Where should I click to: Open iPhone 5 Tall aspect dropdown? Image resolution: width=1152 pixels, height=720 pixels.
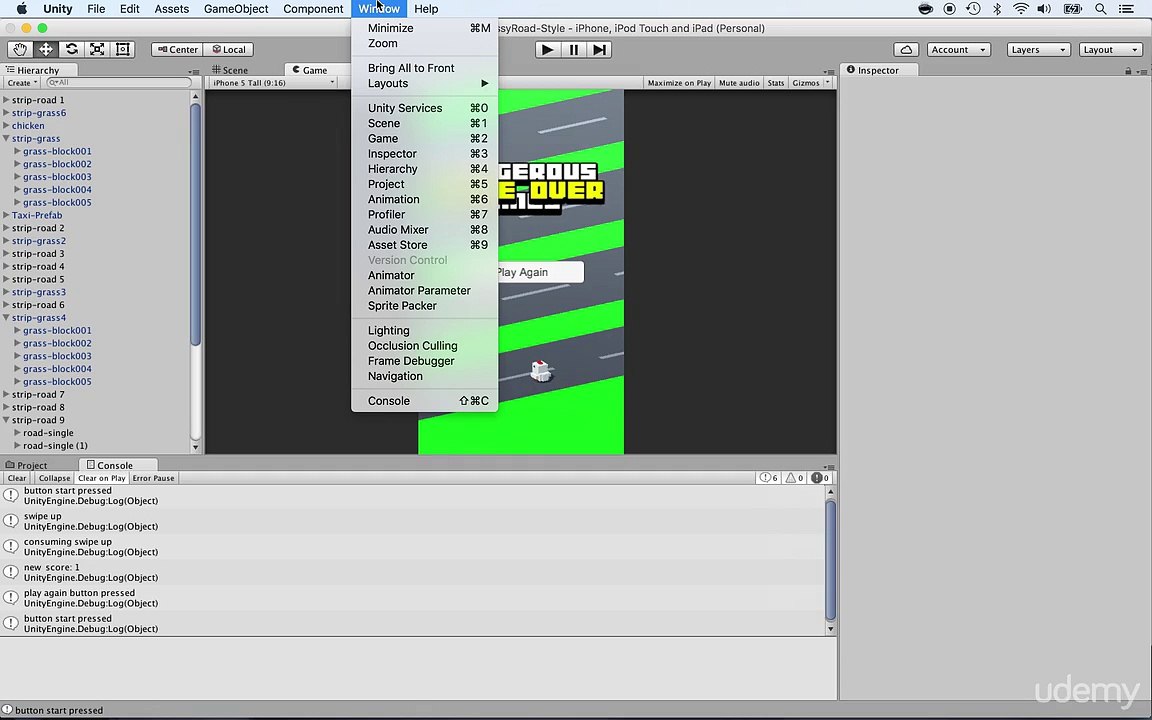point(273,83)
